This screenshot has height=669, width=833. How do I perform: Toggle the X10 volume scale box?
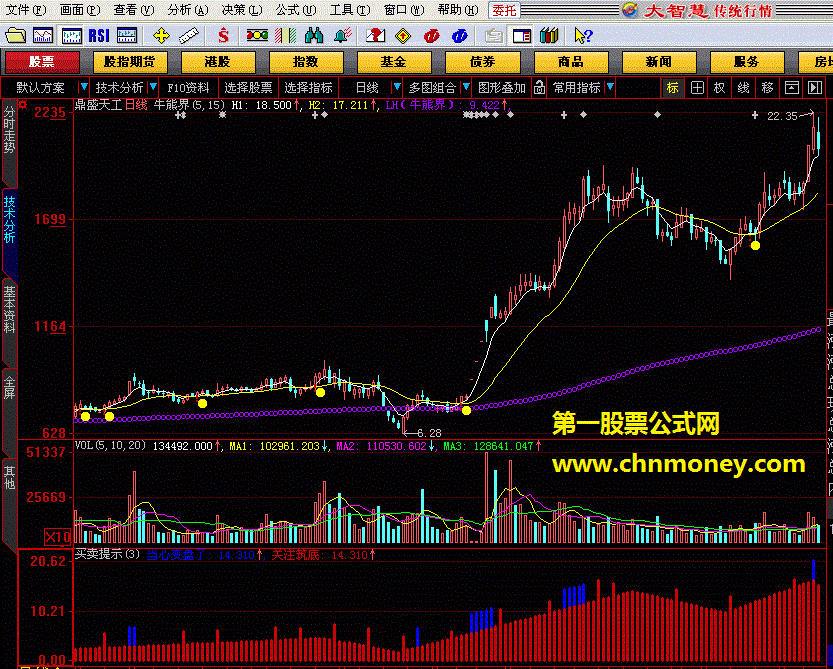click(57, 537)
